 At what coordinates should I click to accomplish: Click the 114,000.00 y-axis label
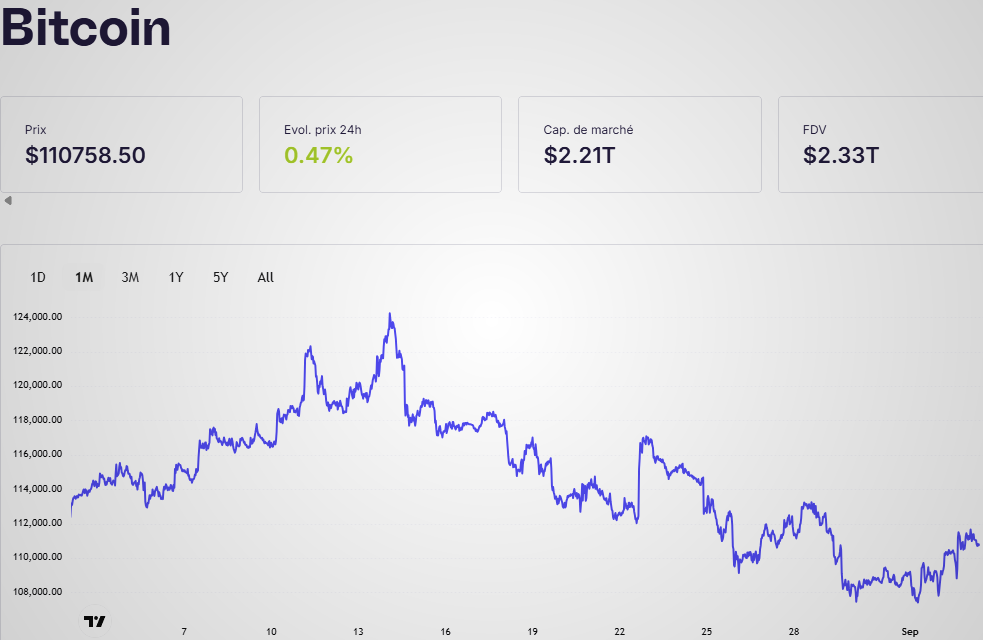(x=38, y=488)
